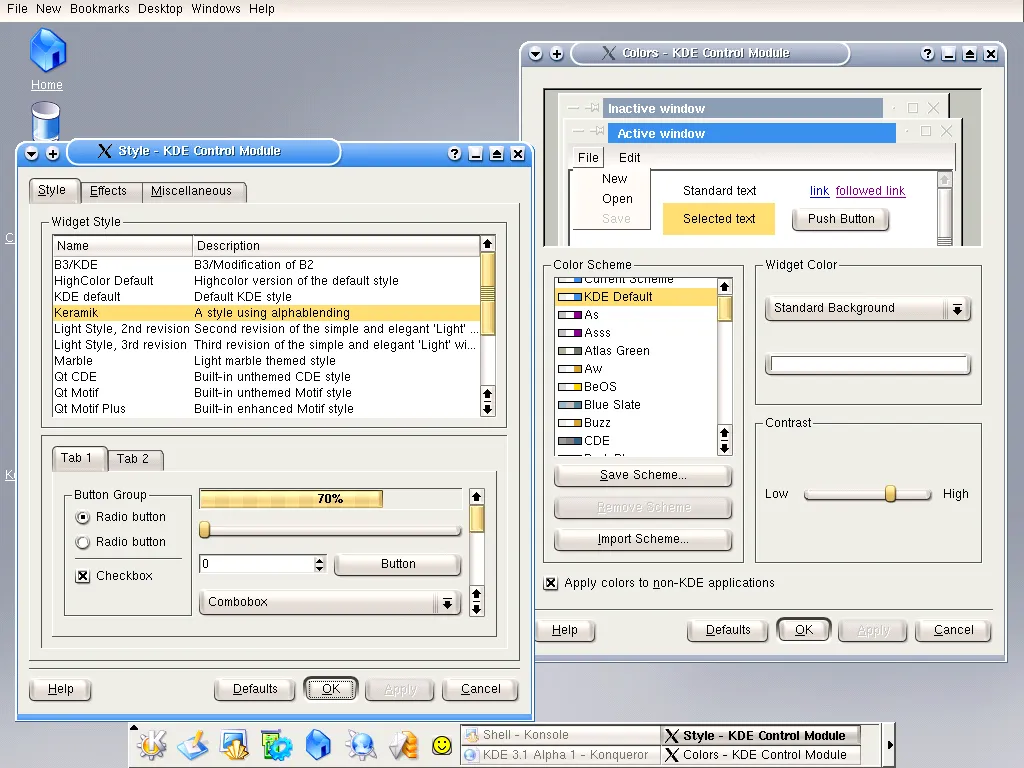
Task: Click the spinbox up arrow next to 0
Action: tap(320, 560)
